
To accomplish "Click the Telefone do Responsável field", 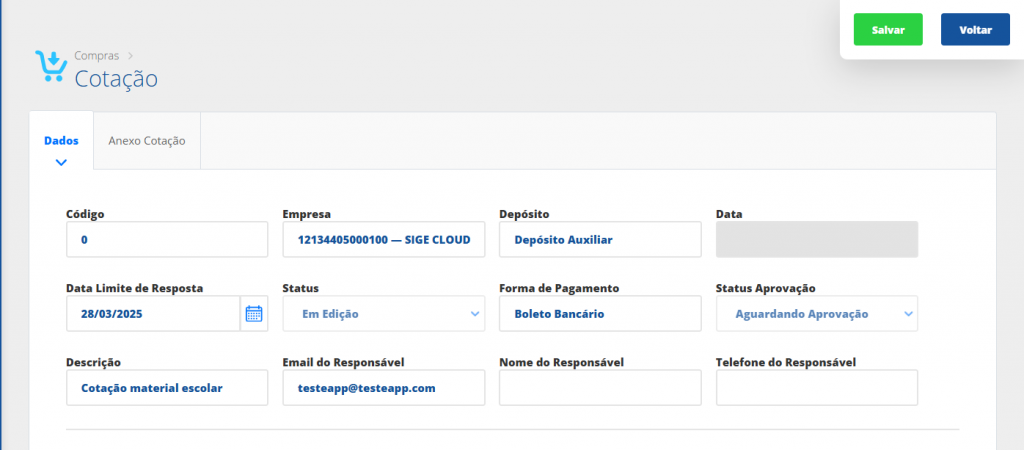I will [817, 388].
